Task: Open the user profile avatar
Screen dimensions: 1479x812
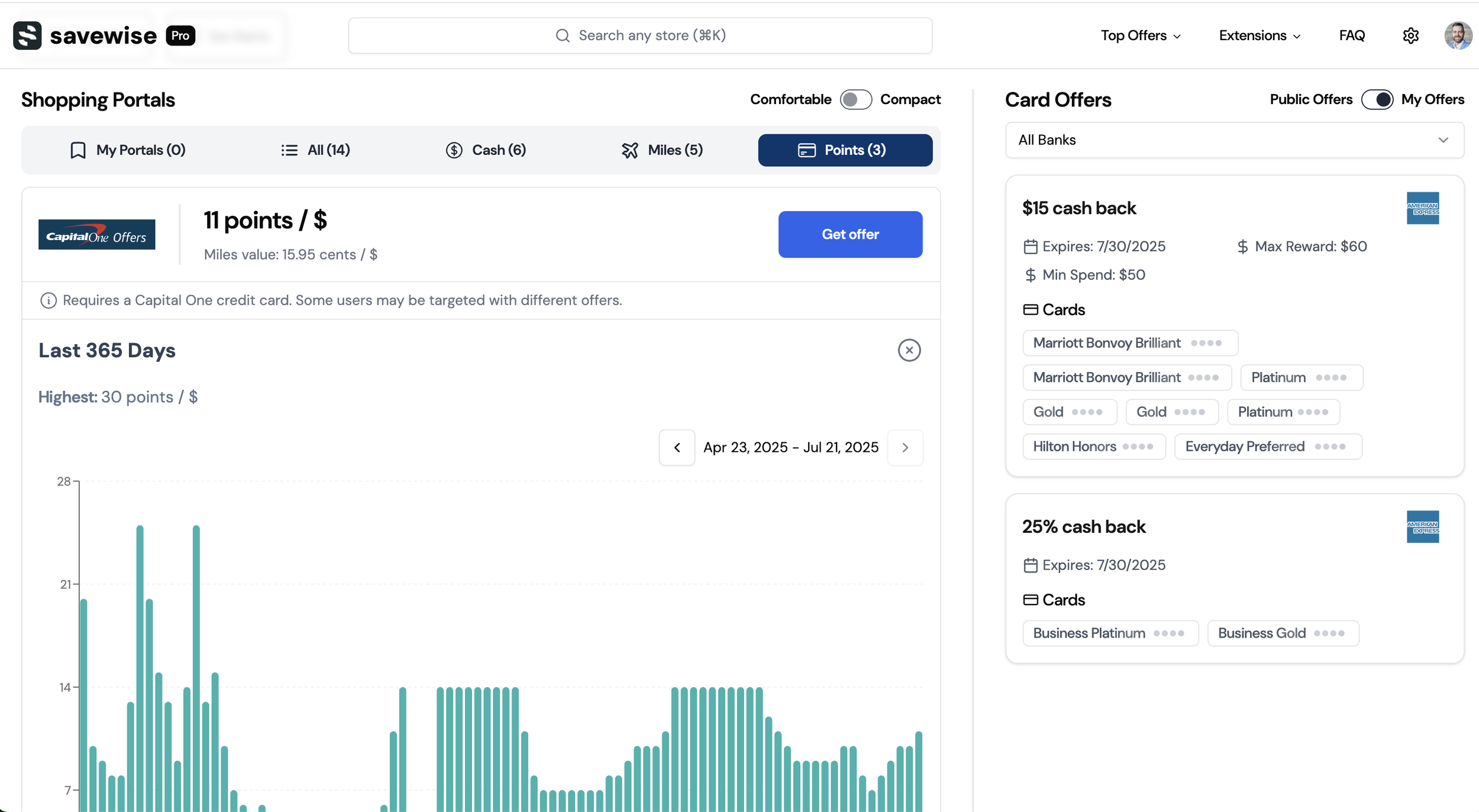Action: click(x=1458, y=35)
